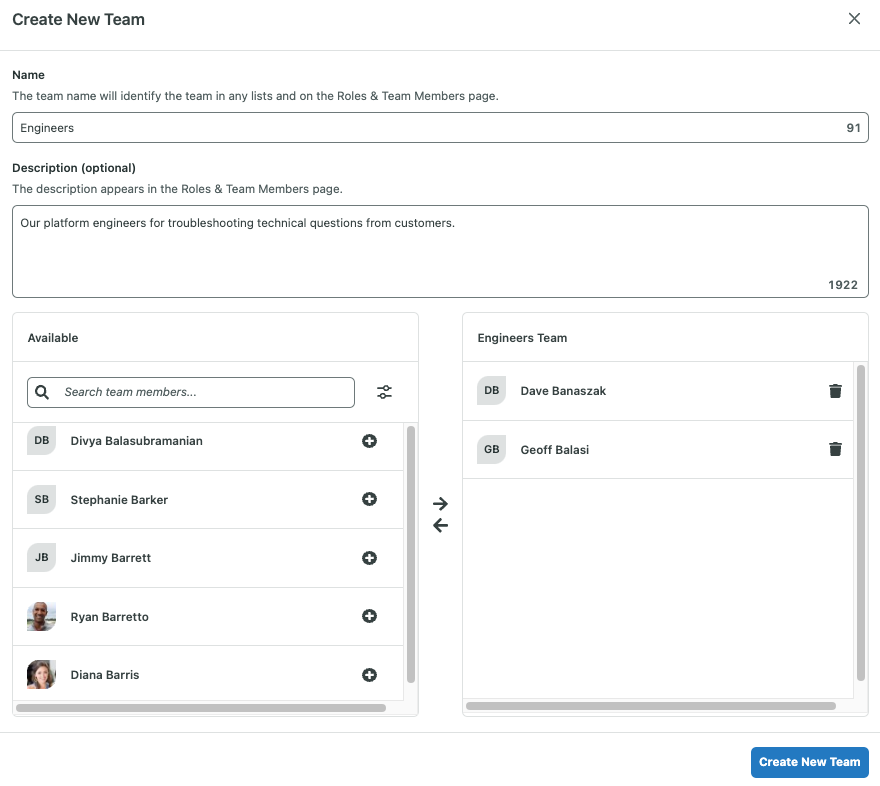
Task: Remove Dave Banaszak with trash icon
Action: [x=835, y=391]
